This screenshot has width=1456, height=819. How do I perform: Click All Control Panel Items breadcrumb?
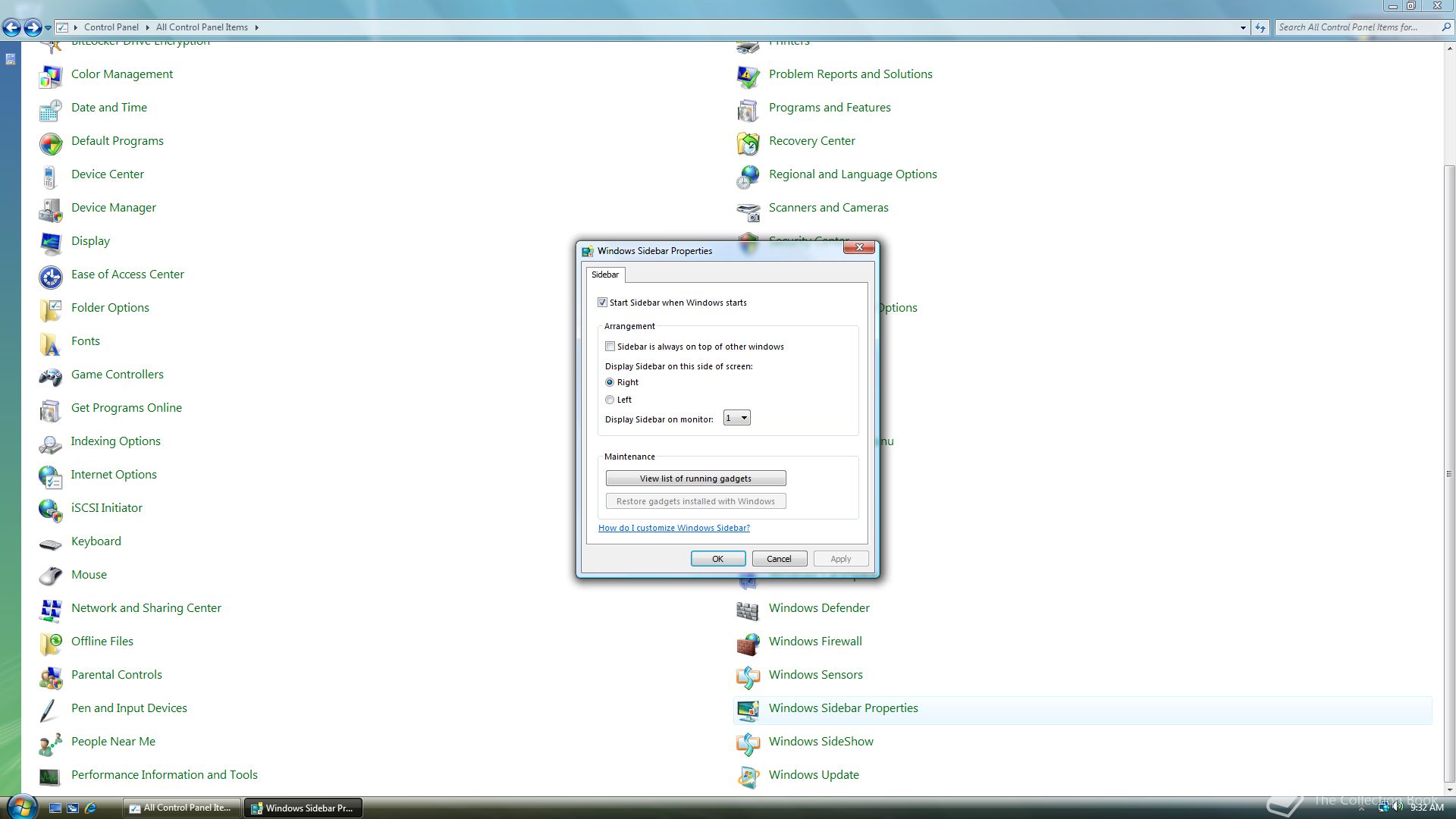pyautogui.click(x=202, y=27)
